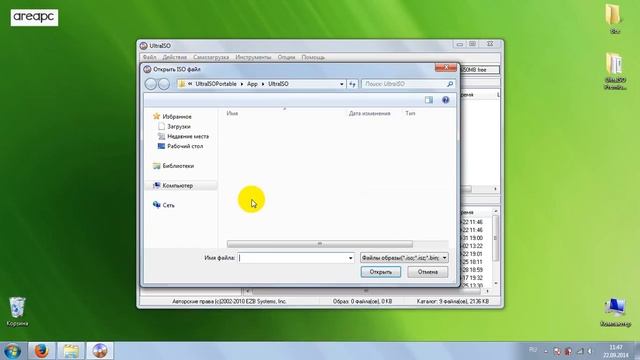Open Firefox from the taskbar
Screen dimensions: 640x360
[x=41, y=351]
